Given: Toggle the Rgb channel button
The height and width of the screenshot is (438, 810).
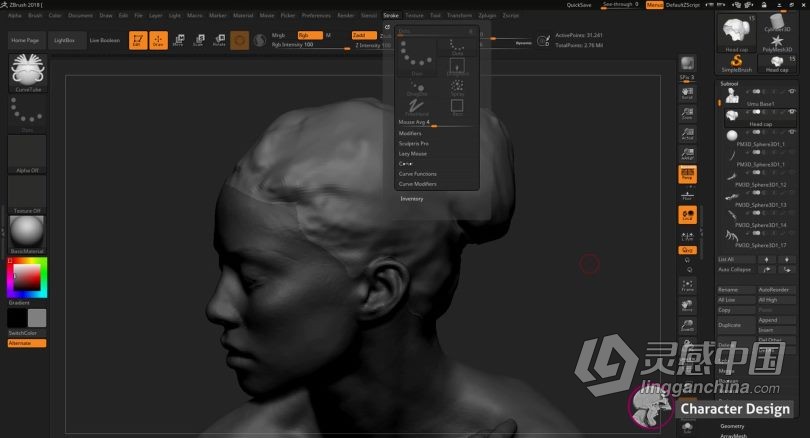Looking at the screenshot, I should tap(310, 35).
